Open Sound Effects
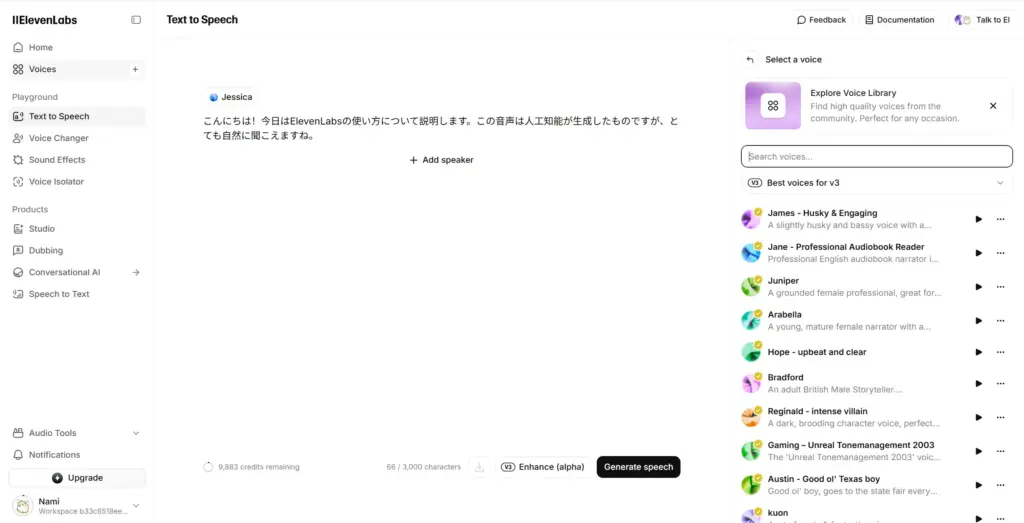This screenshot has width=1024, height=523. pos(77,160)
